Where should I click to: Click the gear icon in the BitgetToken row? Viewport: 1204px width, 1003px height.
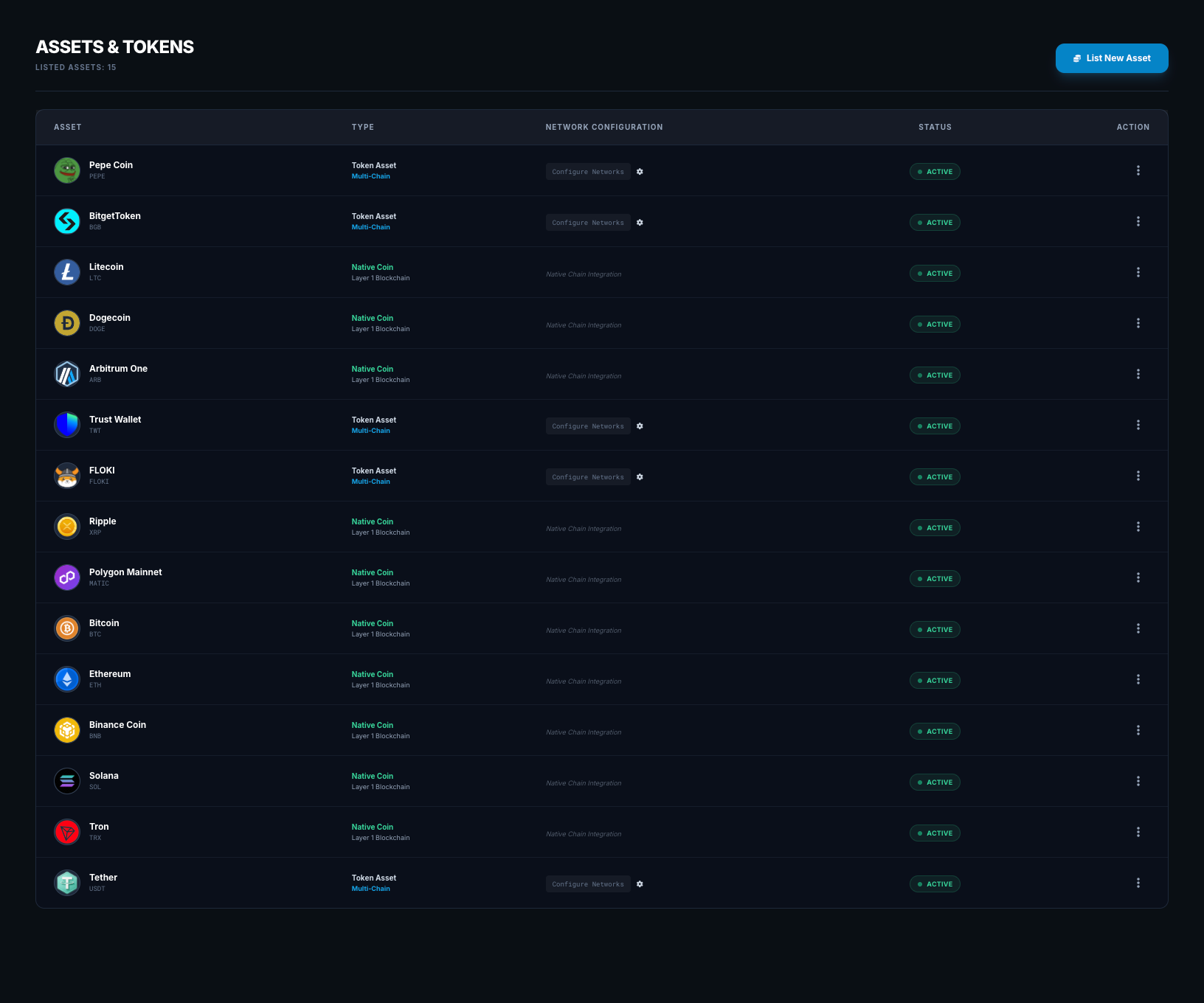(640, 223)
